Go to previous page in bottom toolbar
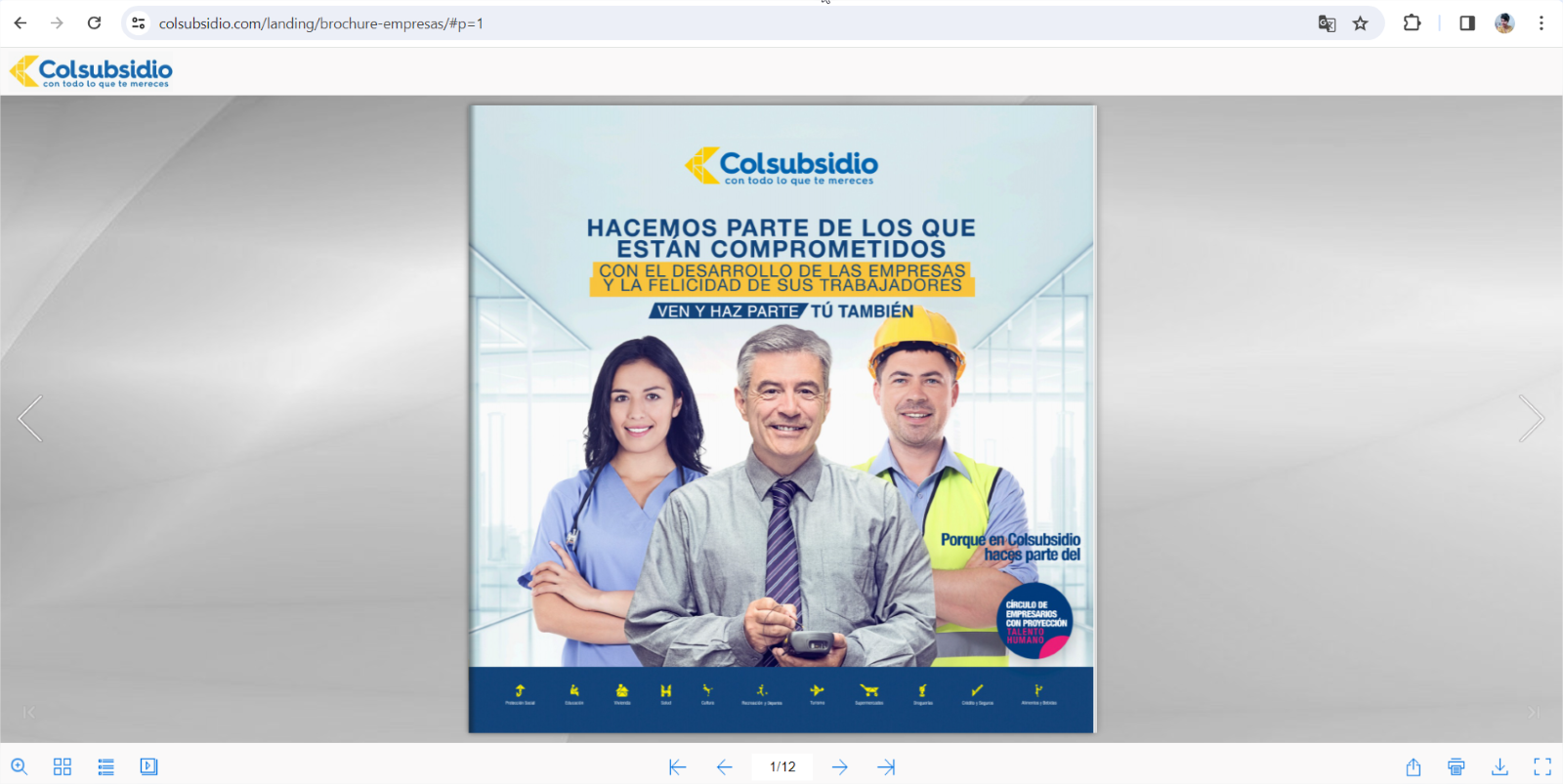The image size is (1563, 784). (724, 767)
